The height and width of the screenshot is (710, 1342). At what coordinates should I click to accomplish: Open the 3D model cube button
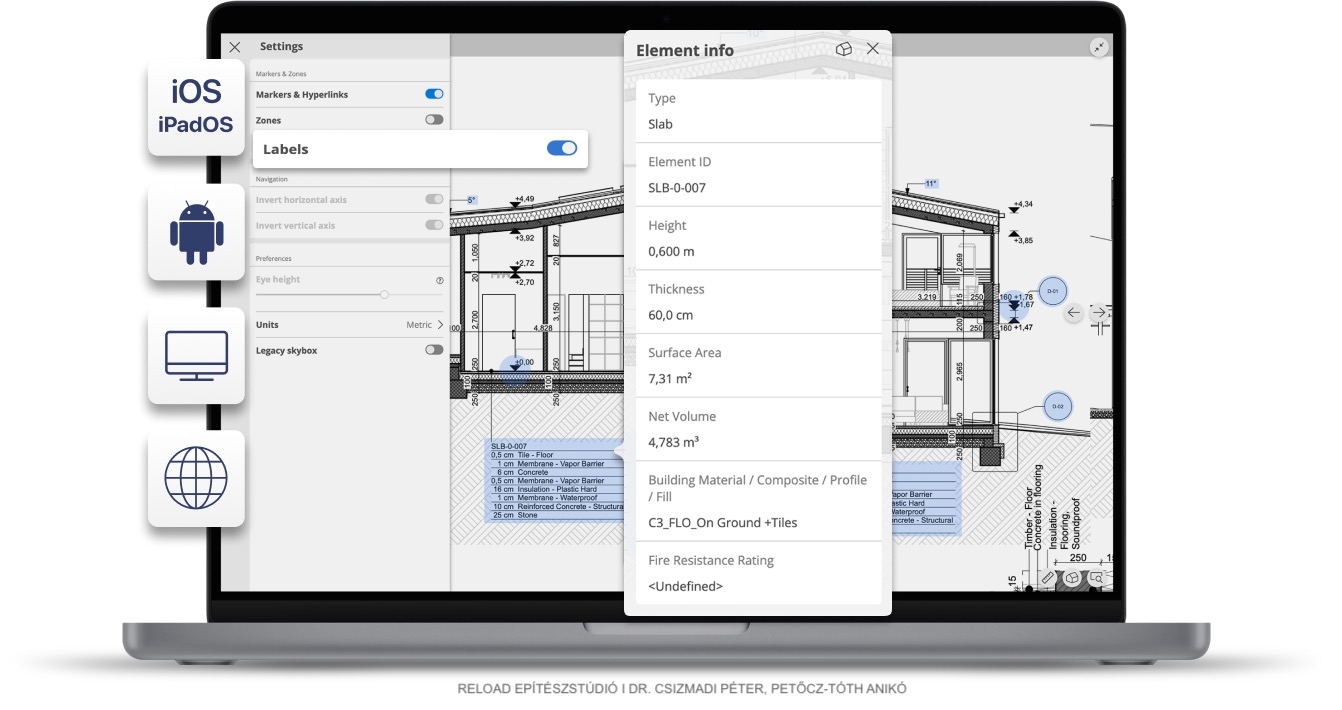tap(1072, 578)
